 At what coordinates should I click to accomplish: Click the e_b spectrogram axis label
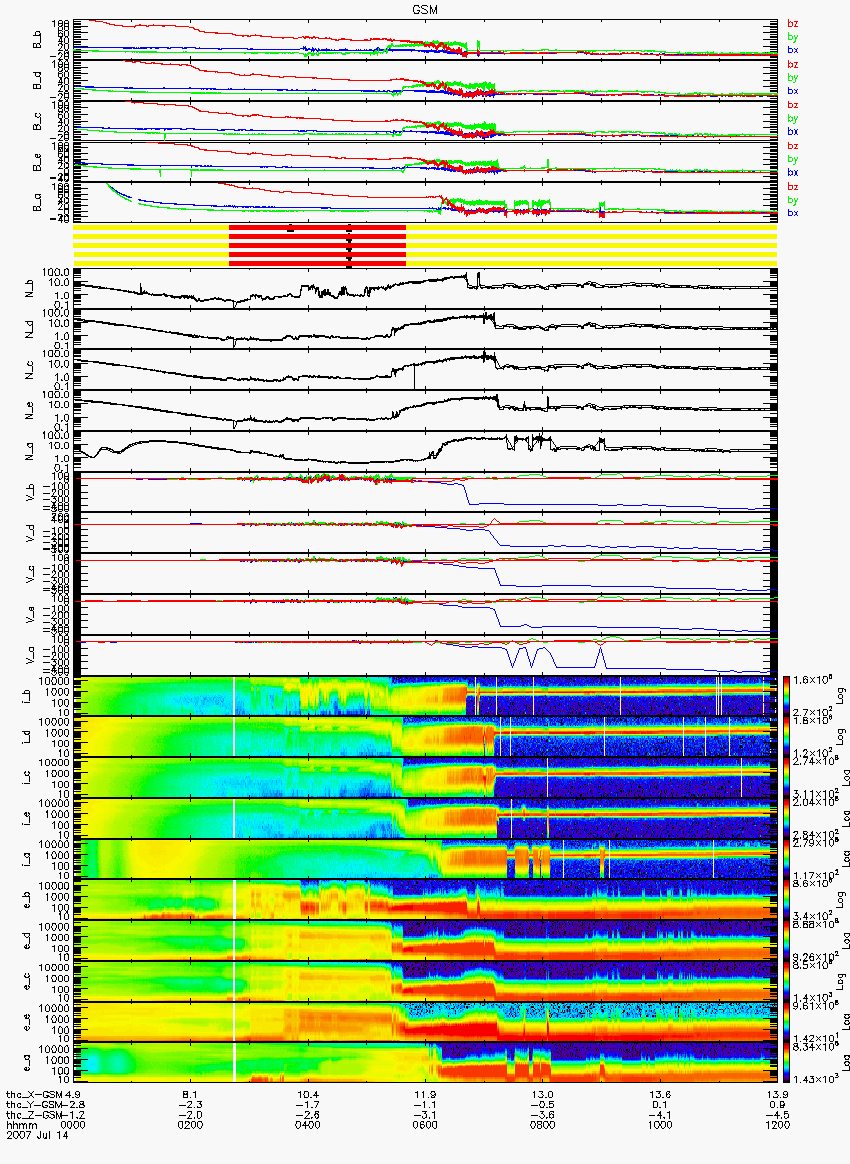pos(26,900)
